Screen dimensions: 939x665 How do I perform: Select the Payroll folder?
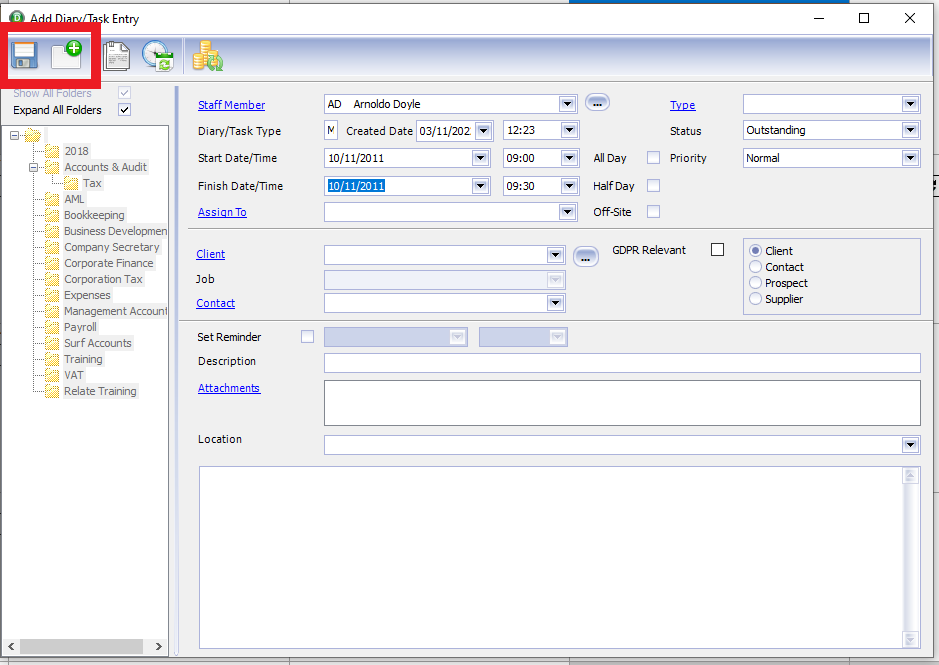pyautogui.click(x=80, y=327)
